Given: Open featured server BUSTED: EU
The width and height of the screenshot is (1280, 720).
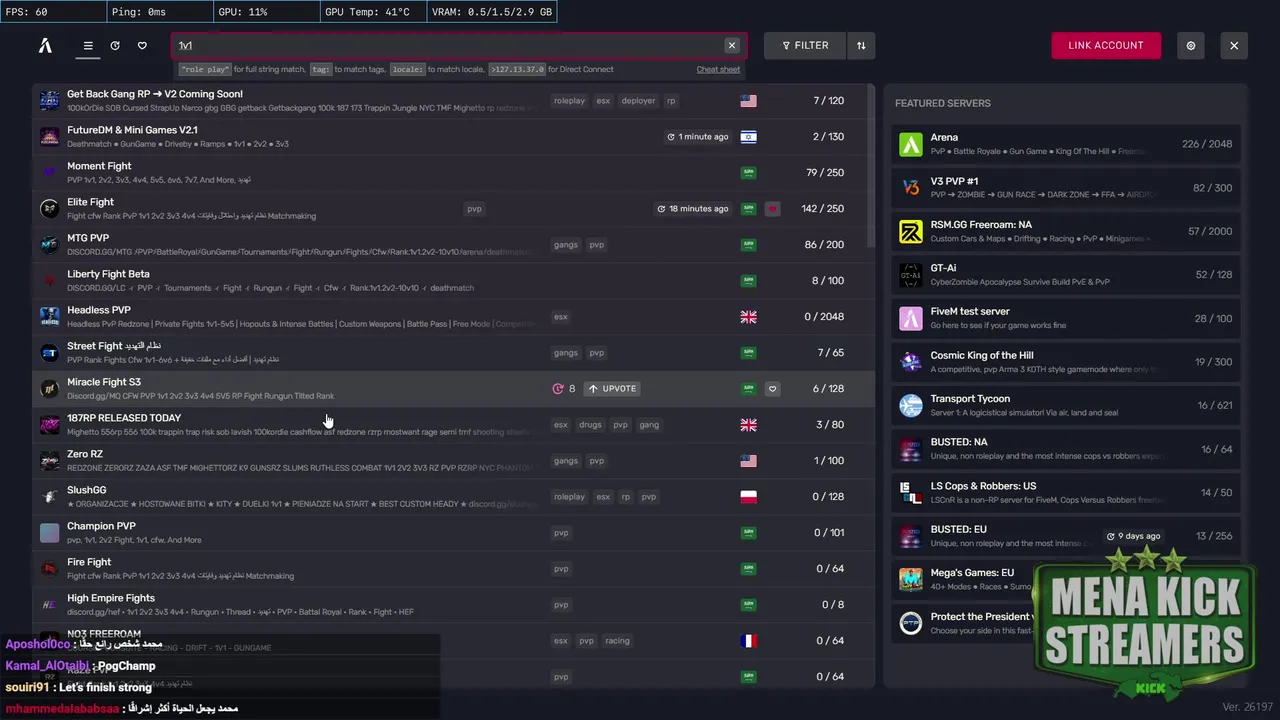Looking at the screenshot, I should click(1066, 536).
